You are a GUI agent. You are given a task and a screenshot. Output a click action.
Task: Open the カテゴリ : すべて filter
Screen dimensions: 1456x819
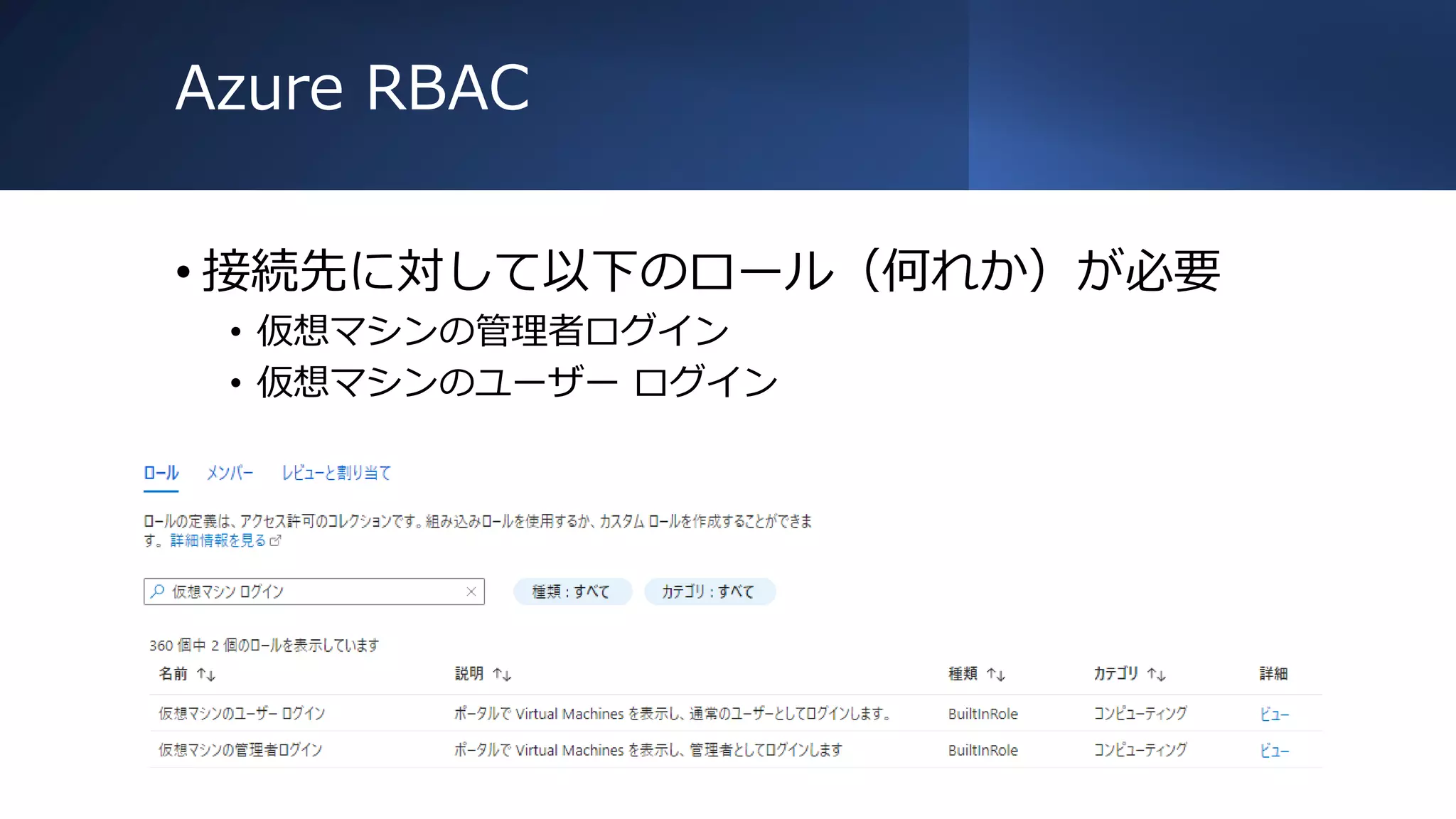click(x=709, y=591)
